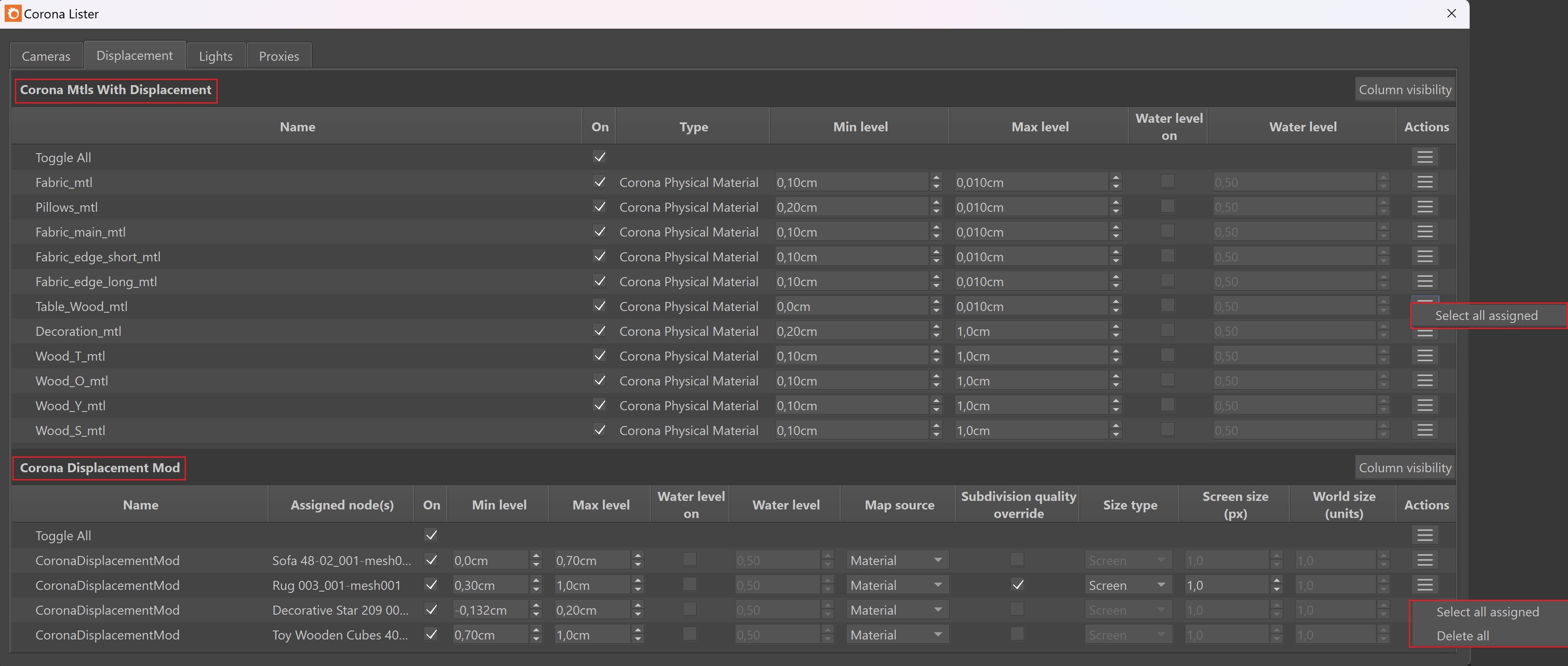Increase Min level stepper for Fabric_mtl
The width and height of the screenshot is (1568, 666).
point(936,178)
